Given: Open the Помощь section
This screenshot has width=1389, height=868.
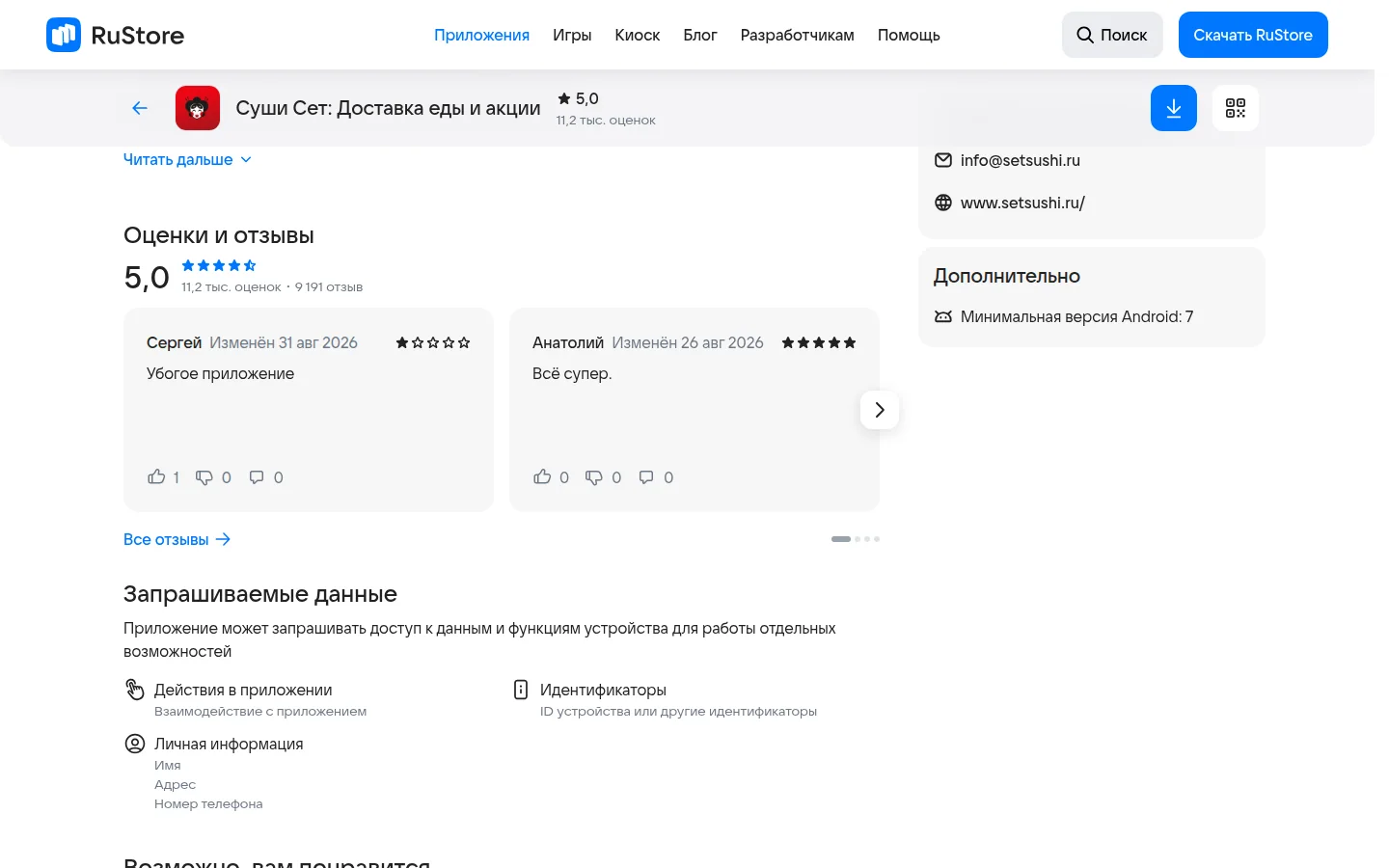Looking at the screenshot, I should point(909,35).
